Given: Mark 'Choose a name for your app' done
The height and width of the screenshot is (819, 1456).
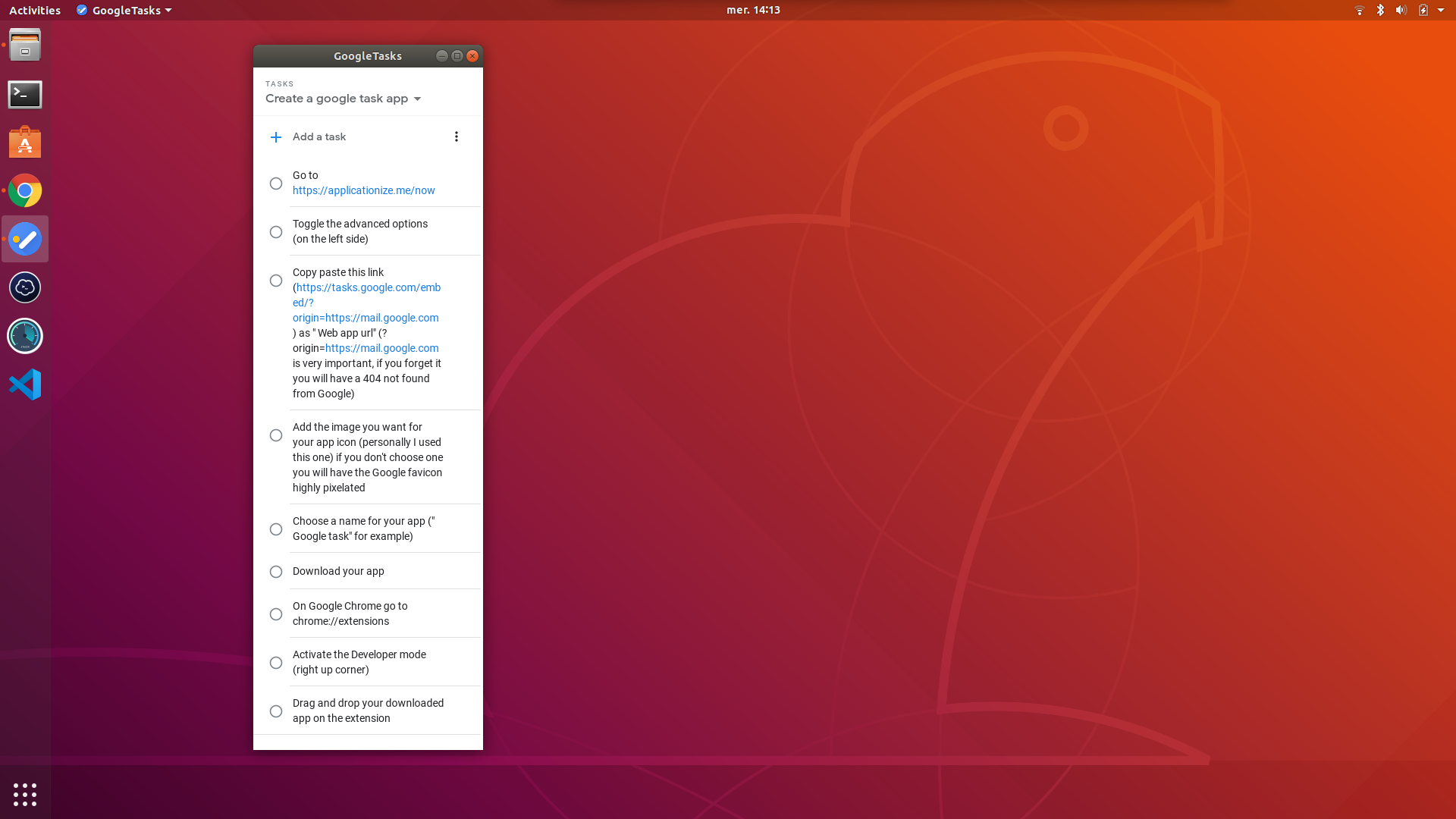Looking at the screenshot, I should point(276,529).
